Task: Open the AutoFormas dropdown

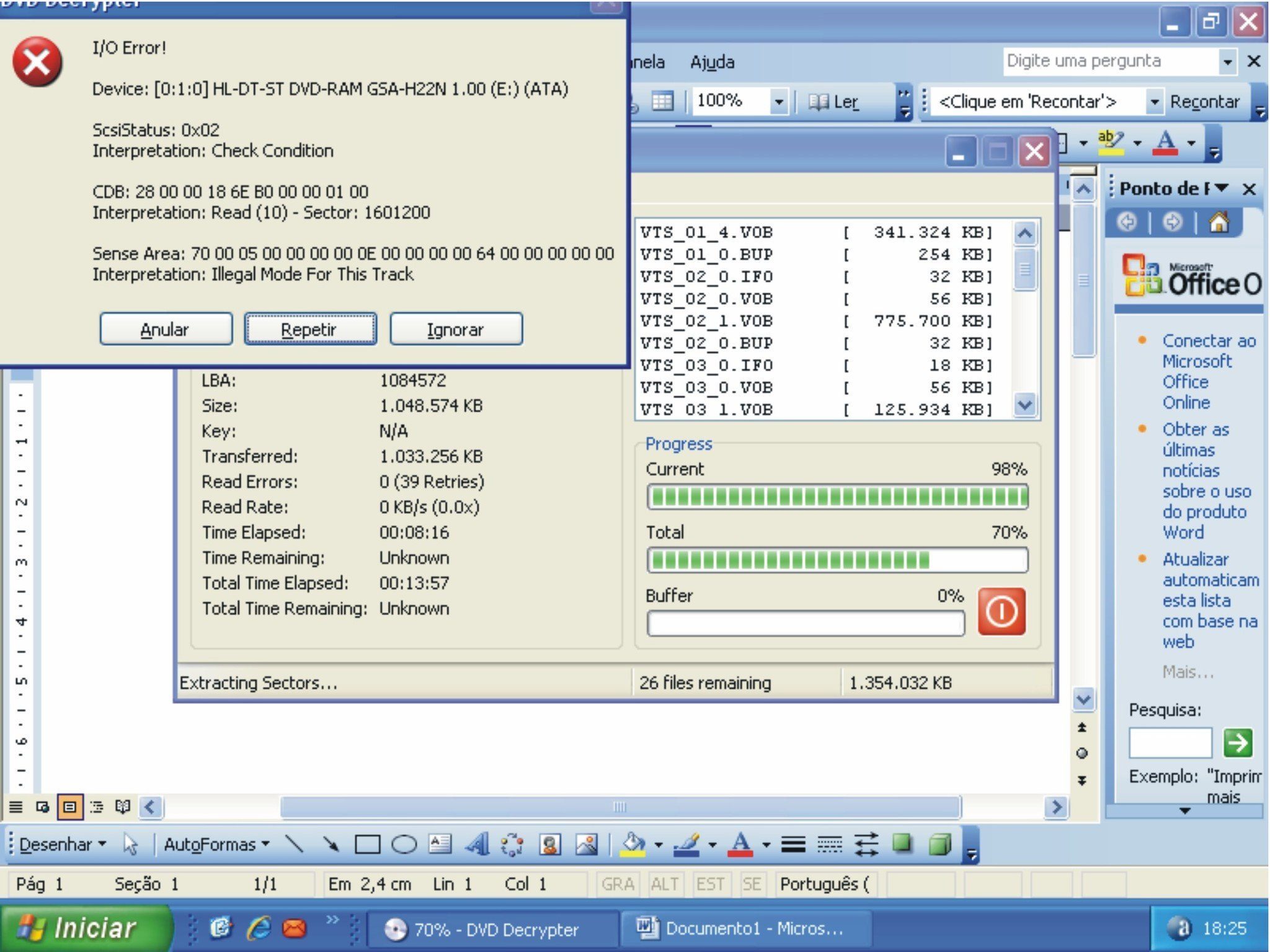Action: [216, 844]
